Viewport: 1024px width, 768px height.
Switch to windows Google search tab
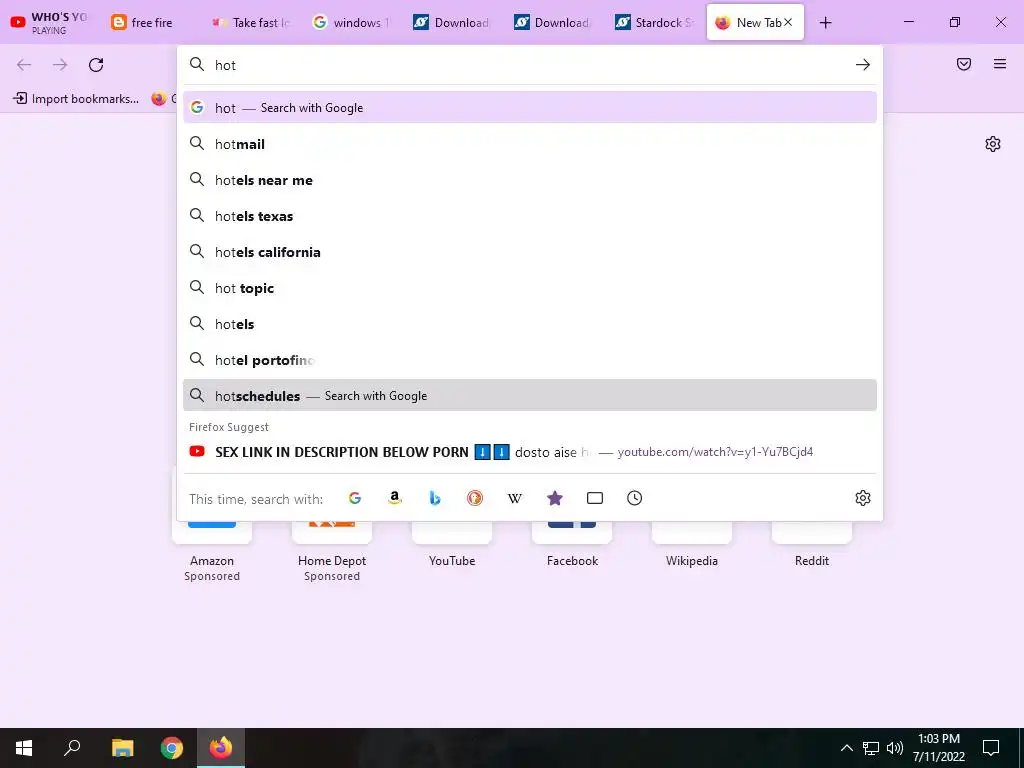(351, 22)
